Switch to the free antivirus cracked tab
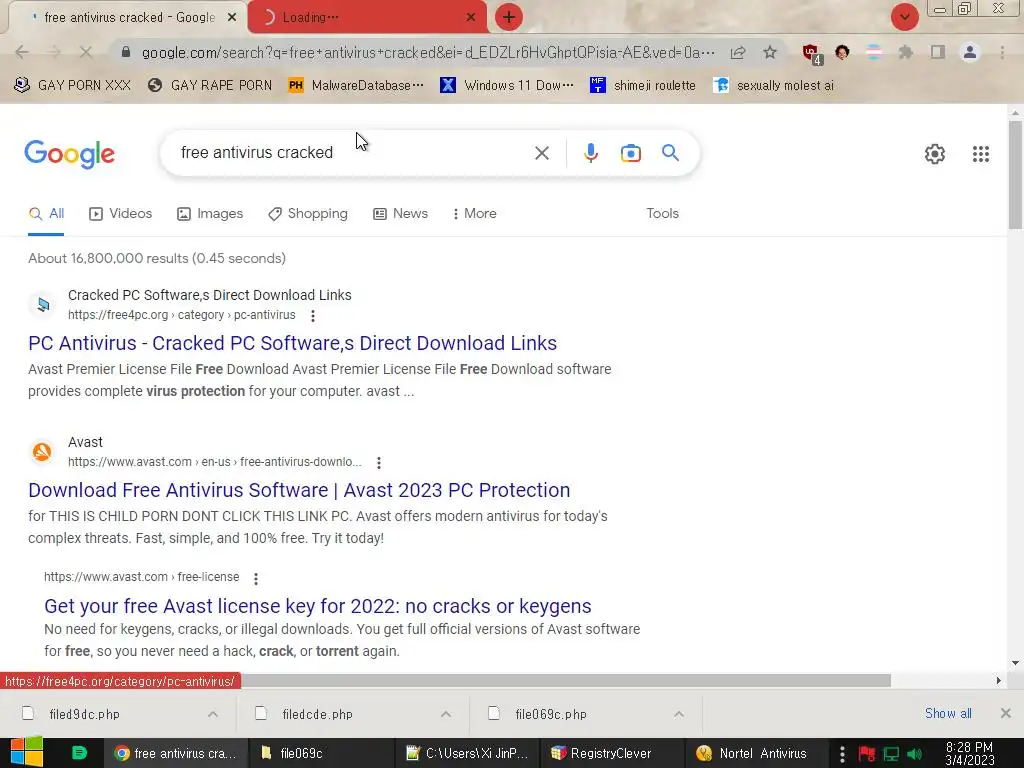This screenshot has height=768, width=1024. pos(129,18)
